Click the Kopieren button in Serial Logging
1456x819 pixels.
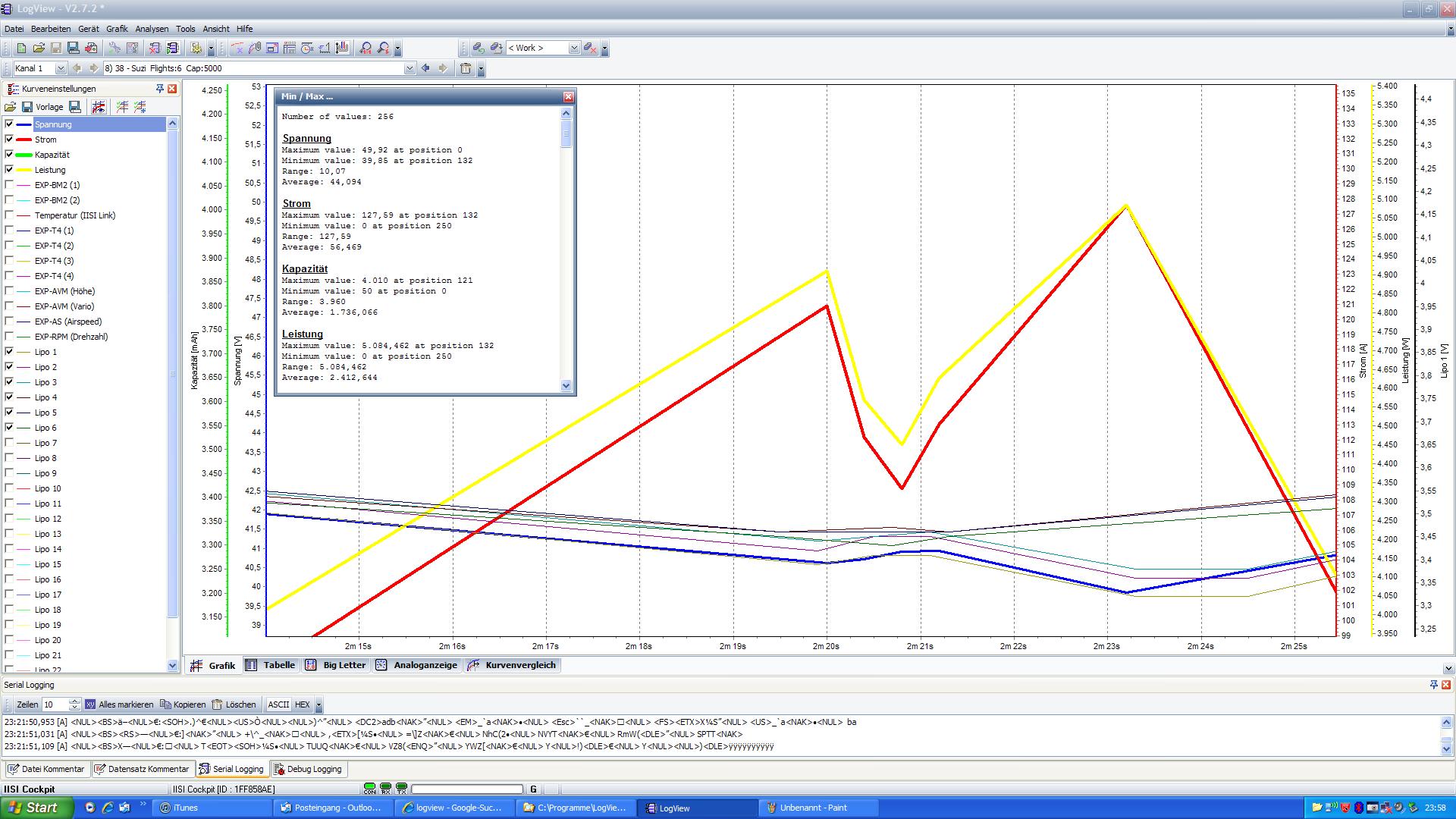[182, 704]
